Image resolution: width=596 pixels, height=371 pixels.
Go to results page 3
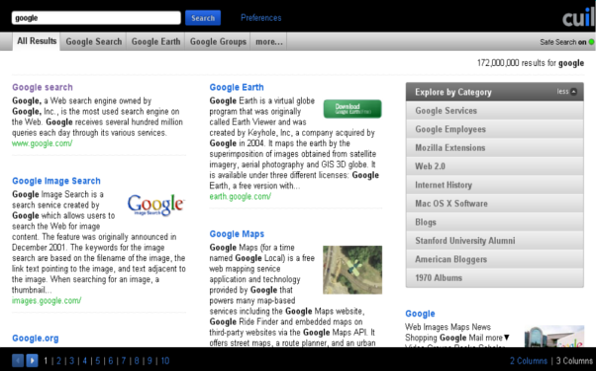(x=71, y=361)
